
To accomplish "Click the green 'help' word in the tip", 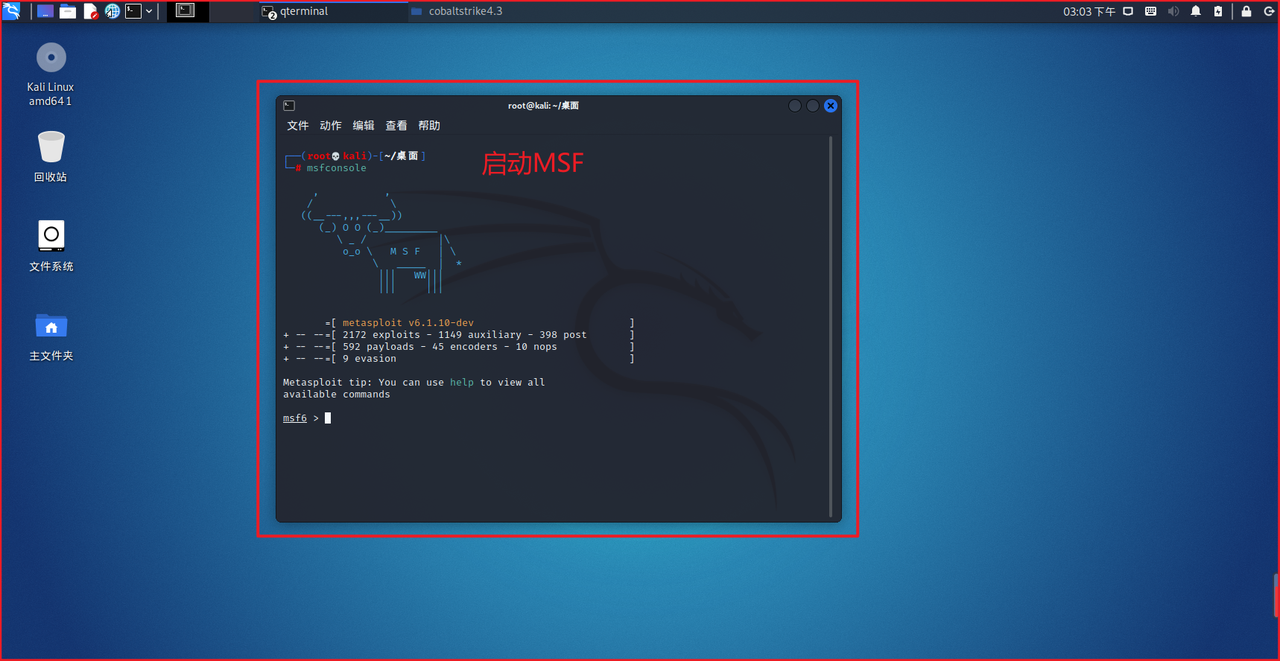I will (462, 382).
